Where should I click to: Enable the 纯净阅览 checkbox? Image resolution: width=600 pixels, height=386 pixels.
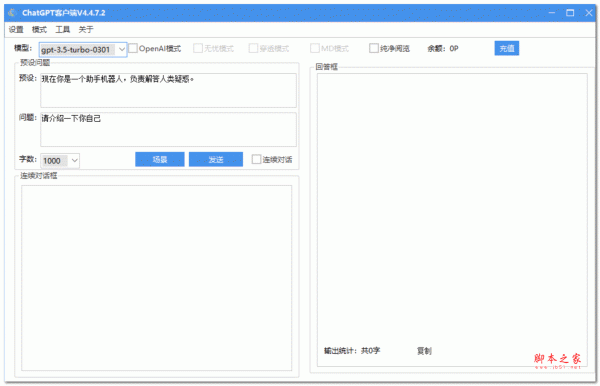pos(374,48)
